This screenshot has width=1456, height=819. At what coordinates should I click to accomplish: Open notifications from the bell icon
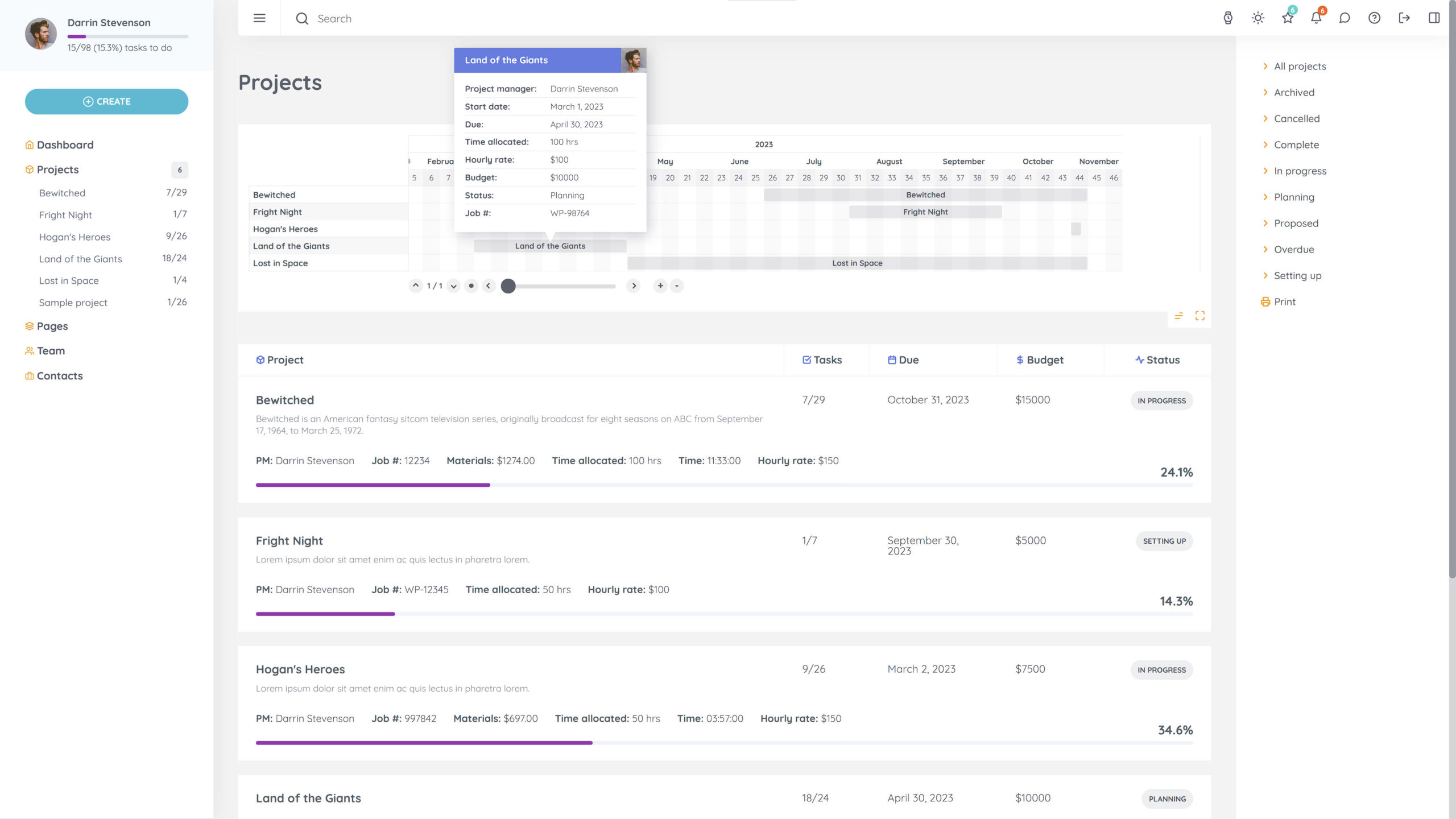[x=1316, y=18]
